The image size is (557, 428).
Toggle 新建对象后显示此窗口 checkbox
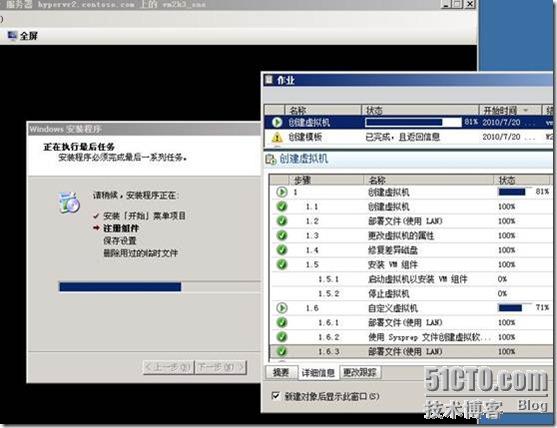[275, 395]
